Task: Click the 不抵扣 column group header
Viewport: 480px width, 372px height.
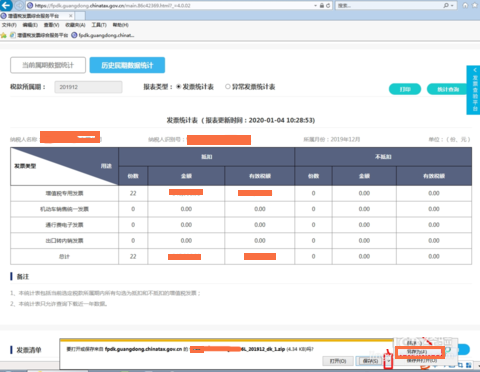Action: click(383, 157)
